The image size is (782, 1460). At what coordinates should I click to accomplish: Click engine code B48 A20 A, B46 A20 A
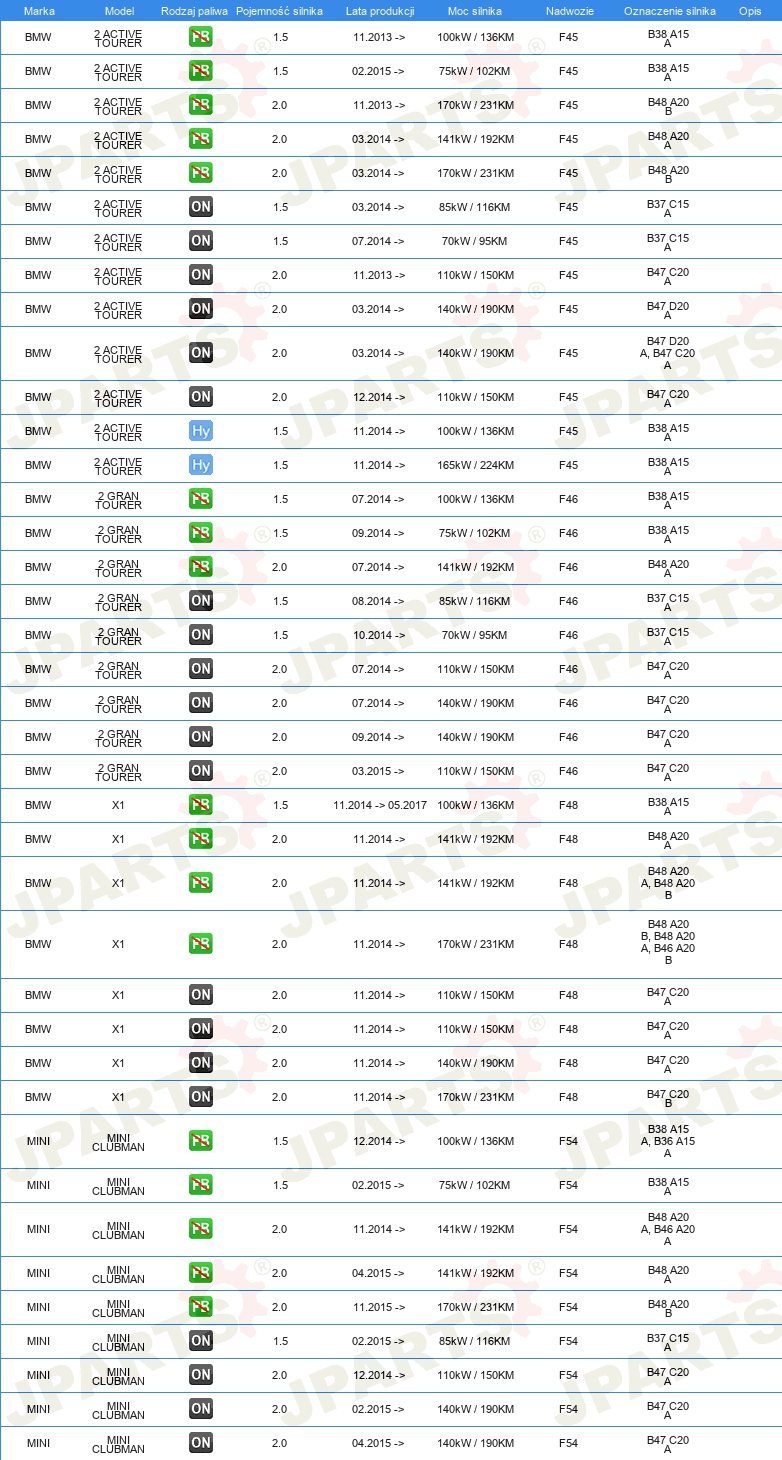668,1229
